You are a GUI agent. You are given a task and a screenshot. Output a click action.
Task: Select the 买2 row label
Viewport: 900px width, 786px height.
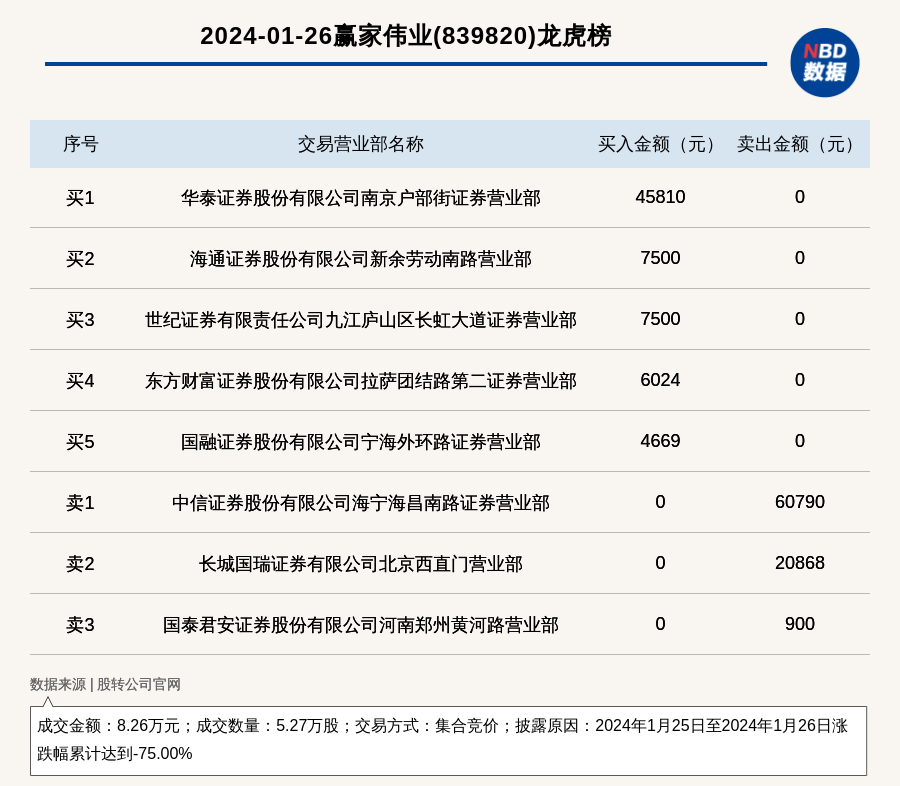pos(80,259)
